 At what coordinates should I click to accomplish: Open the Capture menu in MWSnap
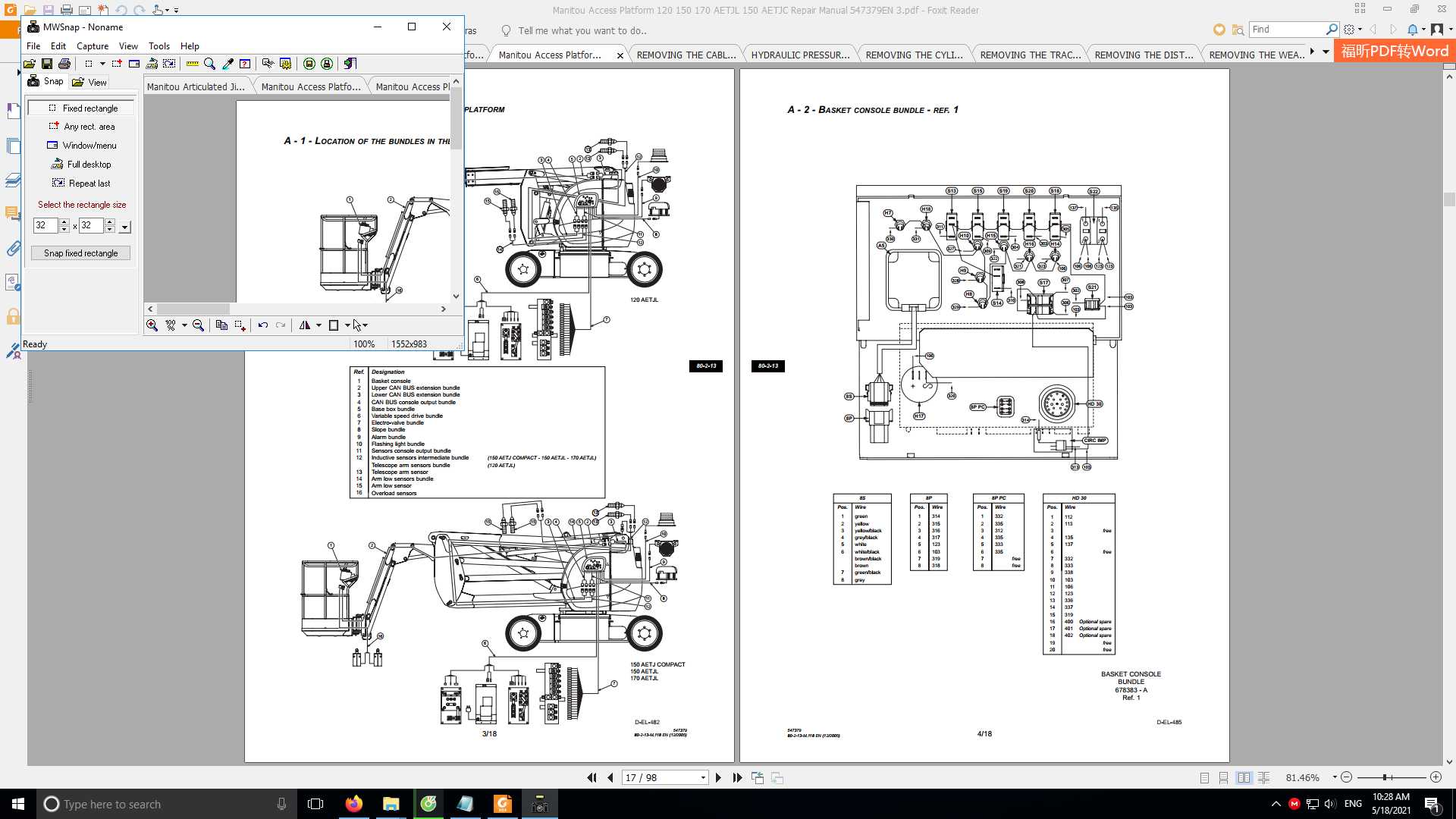pos(92,46)
